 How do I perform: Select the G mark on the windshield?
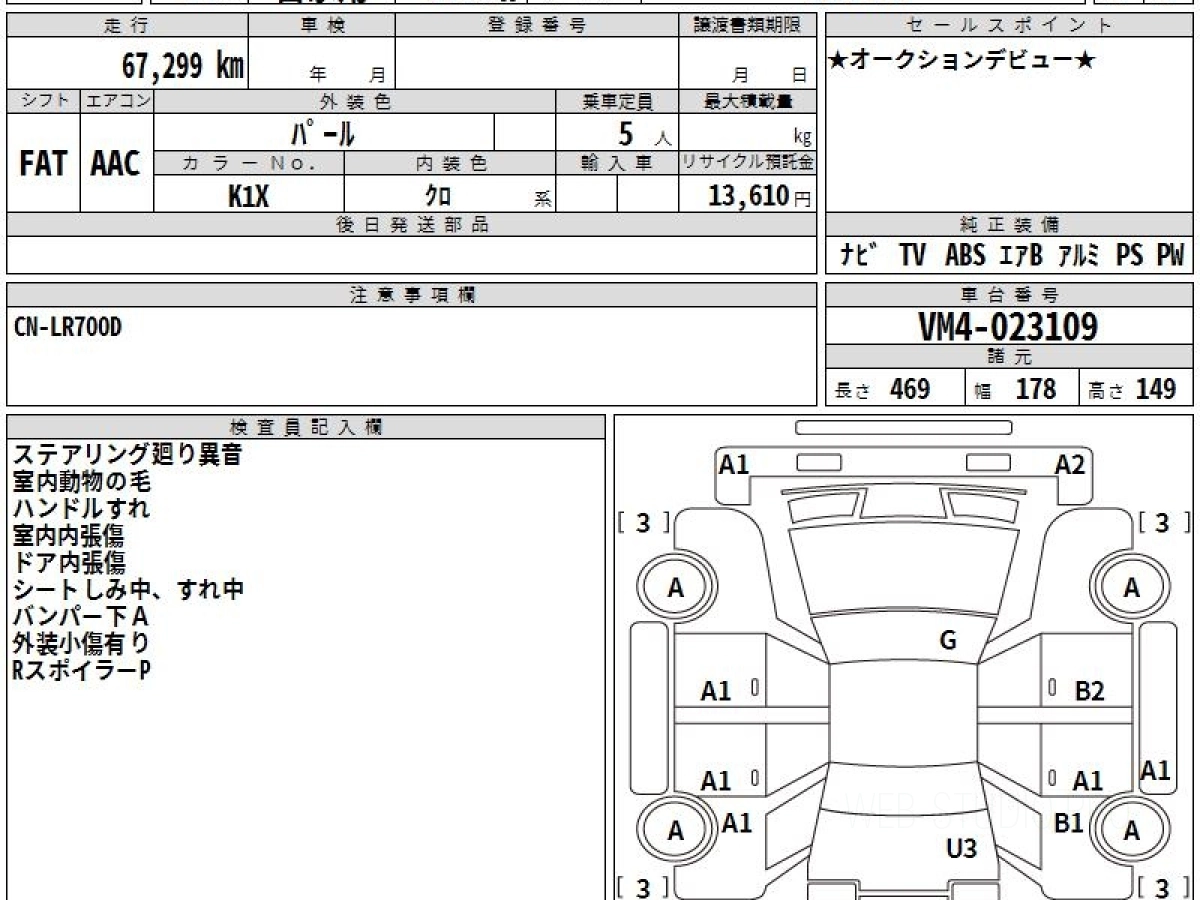pyautogui.click(x=948, y=641)
